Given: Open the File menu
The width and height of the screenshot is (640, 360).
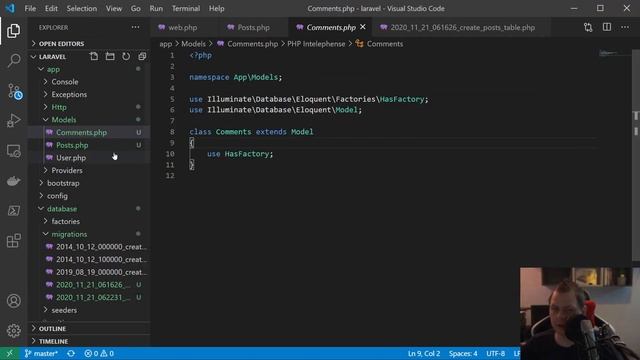Looking at the screenshot, I should pyautogui.click(x=30, y=8).
